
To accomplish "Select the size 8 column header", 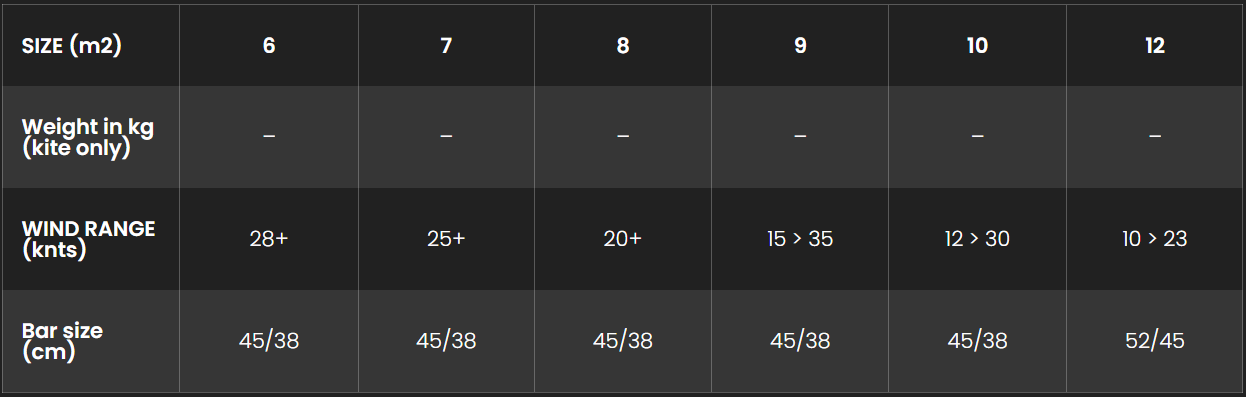I will 623,46.
